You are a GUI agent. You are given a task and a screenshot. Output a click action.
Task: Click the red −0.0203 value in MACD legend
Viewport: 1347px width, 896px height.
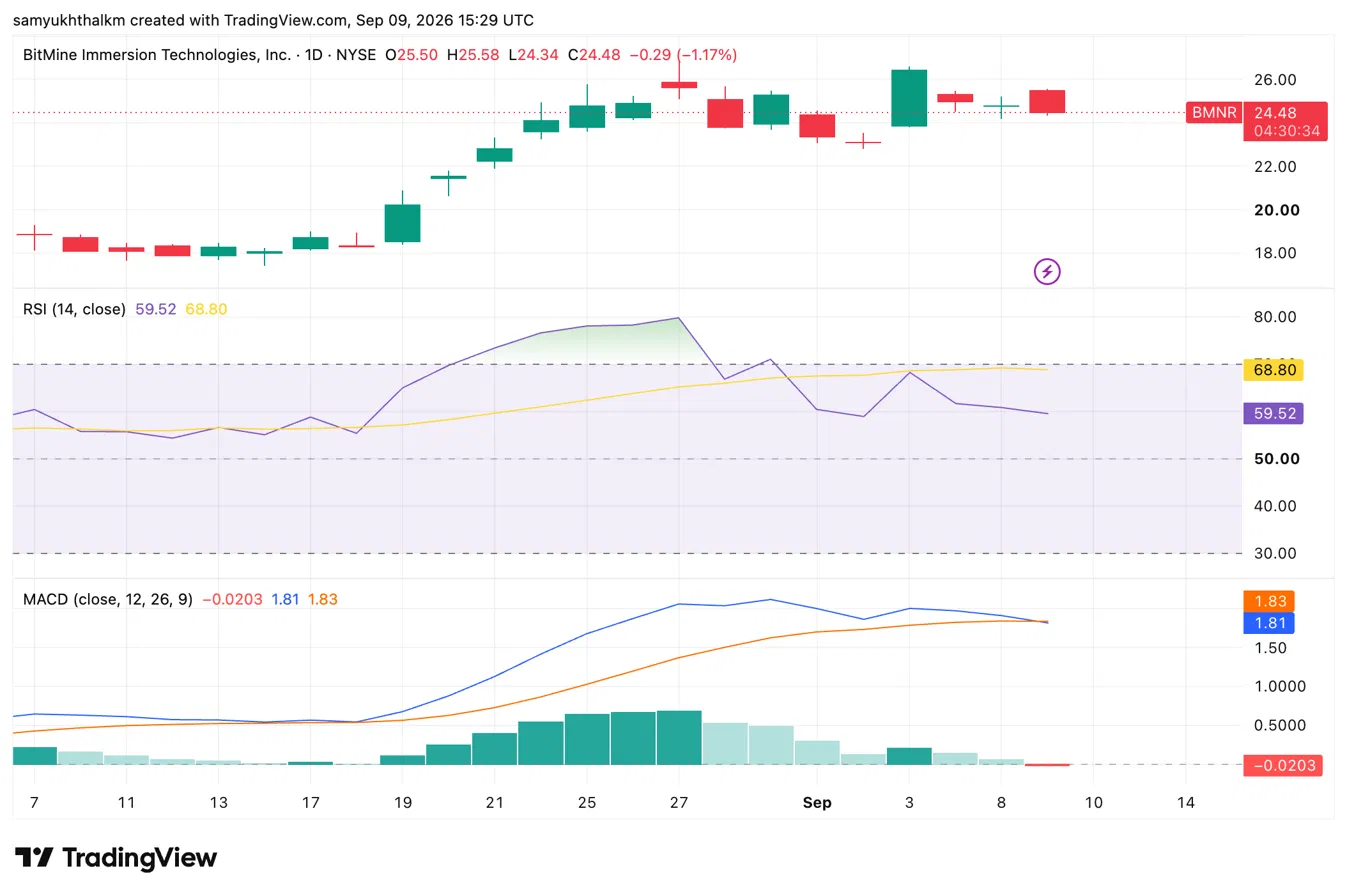pos(232,599)
